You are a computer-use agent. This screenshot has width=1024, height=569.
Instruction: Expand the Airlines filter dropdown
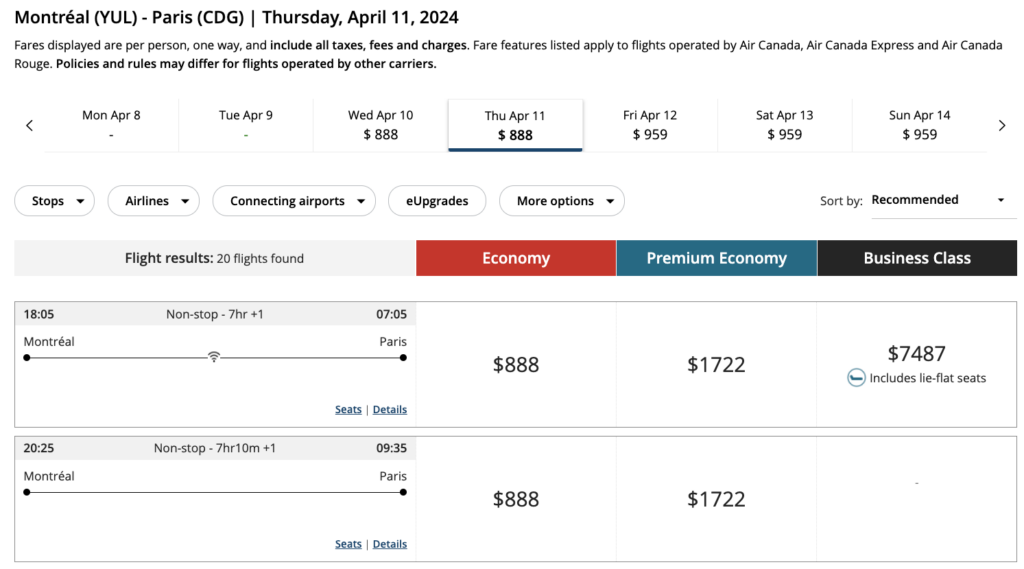(x=153, y=201)
